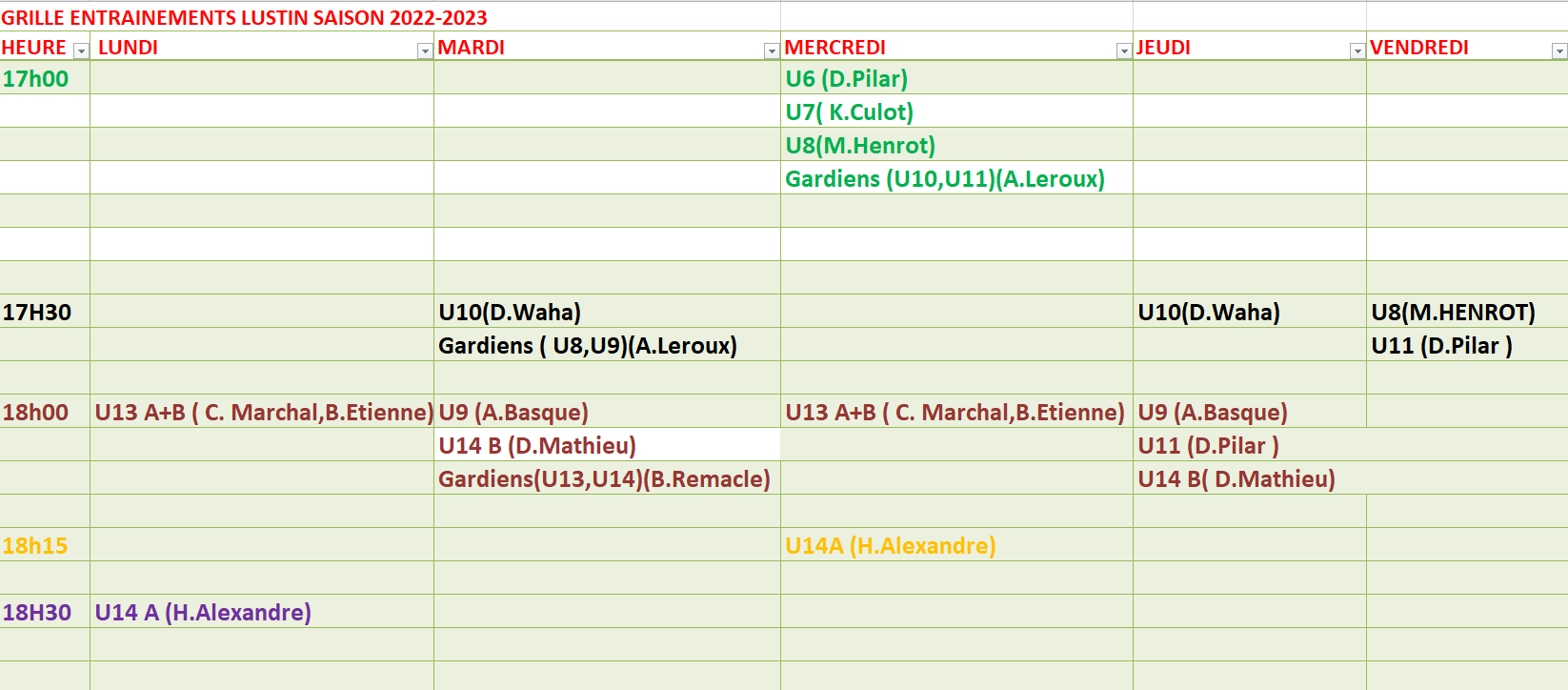Select Tuesday's U10(D.Waha) cell

[x=607, y=312]
